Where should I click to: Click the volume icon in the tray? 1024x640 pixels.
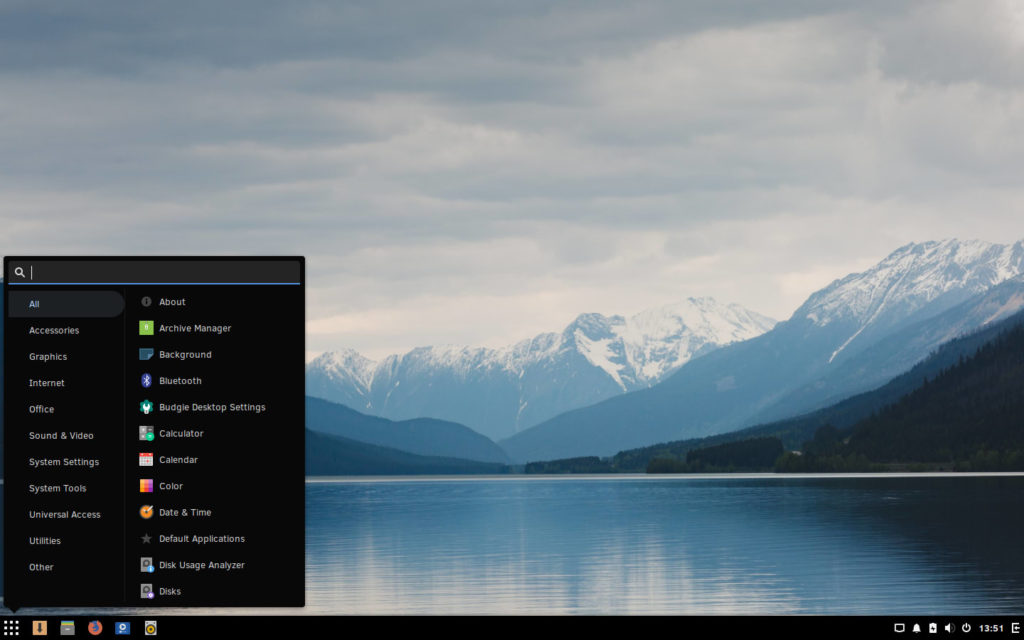pyautogui.click(x=948, y=628)
